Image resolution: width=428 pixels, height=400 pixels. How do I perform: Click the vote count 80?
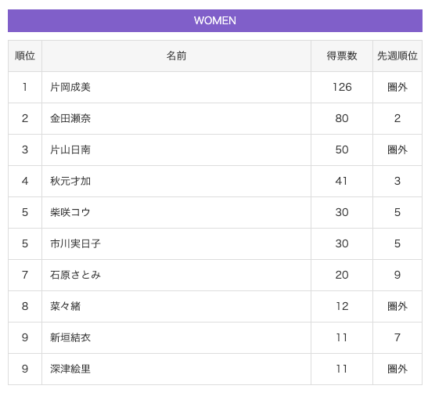click(342, 118)
